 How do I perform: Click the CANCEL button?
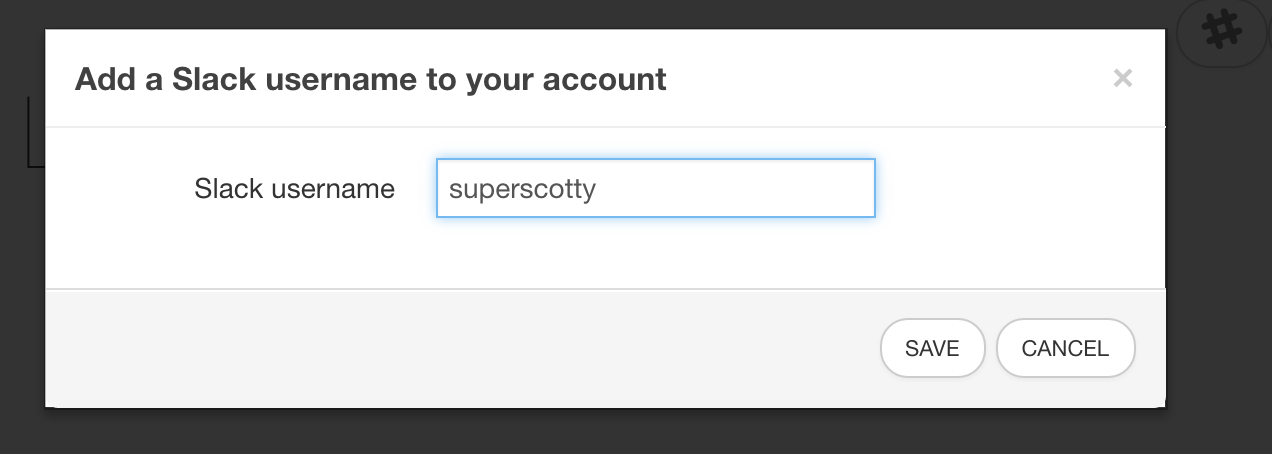click(1065, 348)
